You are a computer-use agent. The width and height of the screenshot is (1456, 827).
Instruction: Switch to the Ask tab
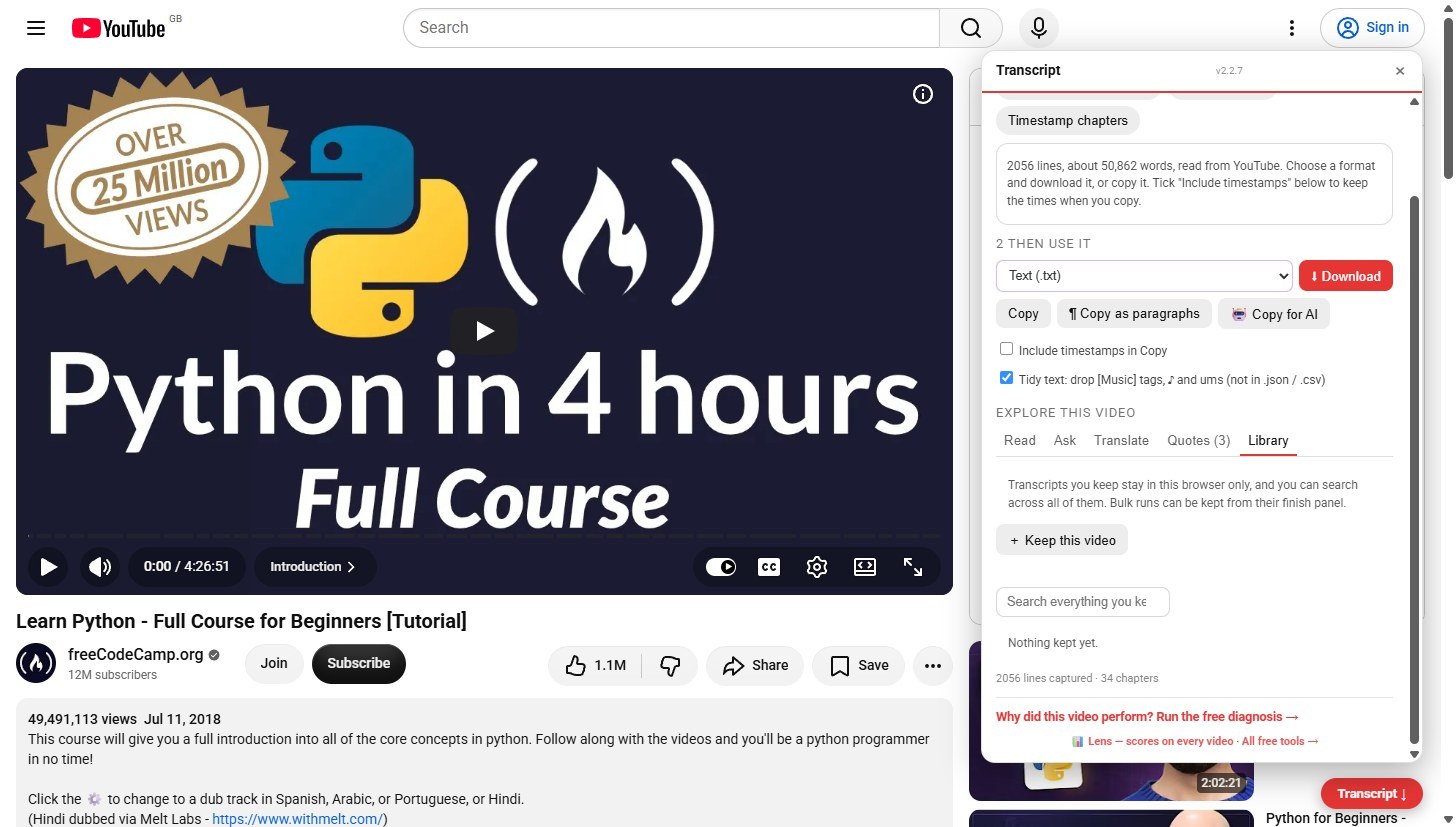pyautogui.click(x=1065, y=441)
